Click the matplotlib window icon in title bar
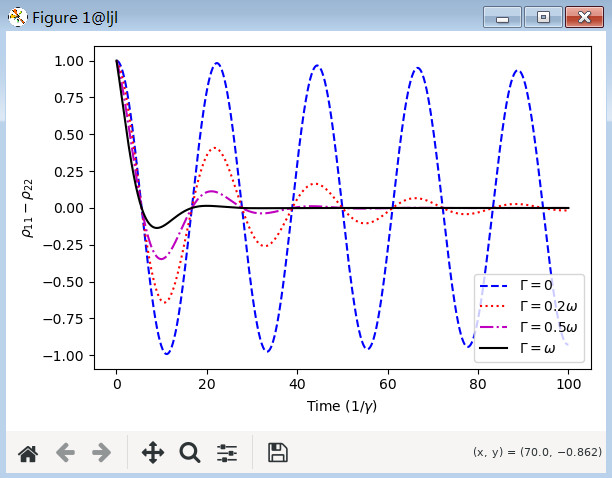The width and height of the screenshot is (612, 478). point(17,17)
